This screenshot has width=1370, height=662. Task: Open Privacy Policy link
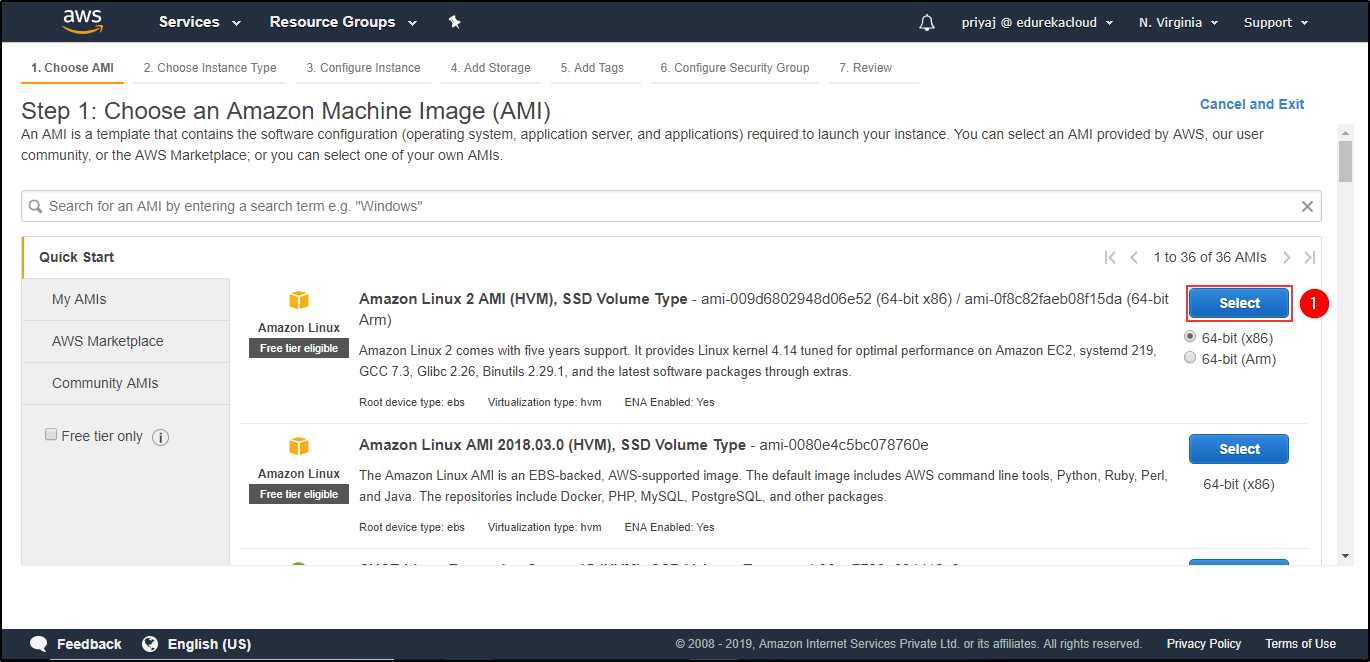pyautogui.click(x=1204, y=644)
